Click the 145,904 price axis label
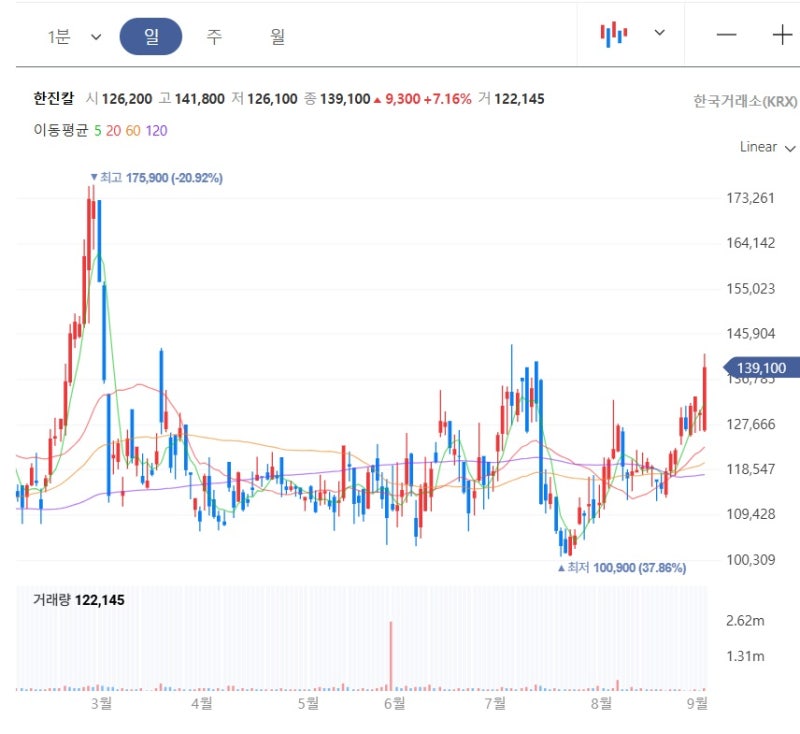This screenshot has width=800, height=734. [750, 334]
